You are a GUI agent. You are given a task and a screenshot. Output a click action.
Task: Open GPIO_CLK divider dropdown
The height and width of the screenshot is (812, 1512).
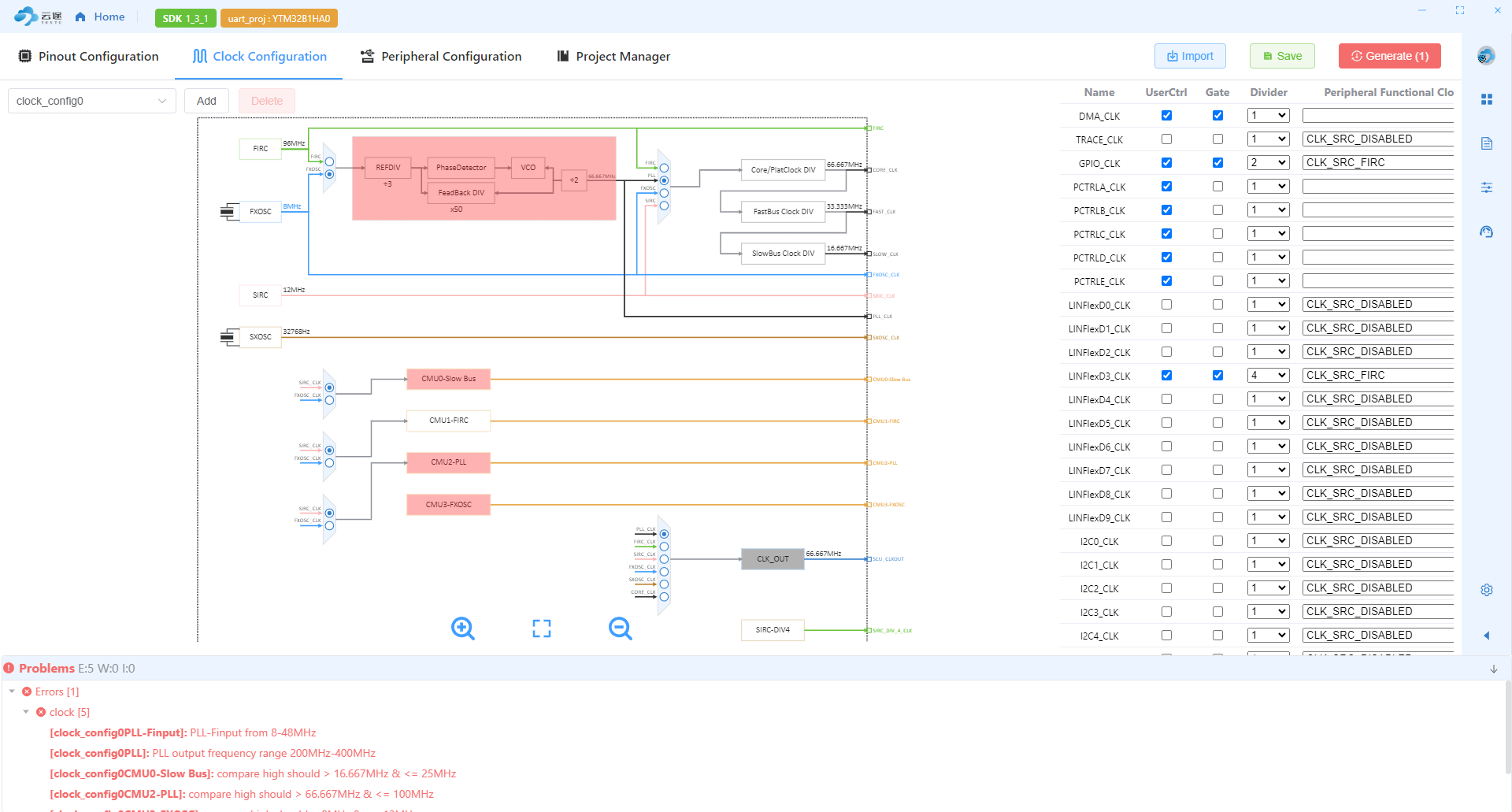point(1268,163)
